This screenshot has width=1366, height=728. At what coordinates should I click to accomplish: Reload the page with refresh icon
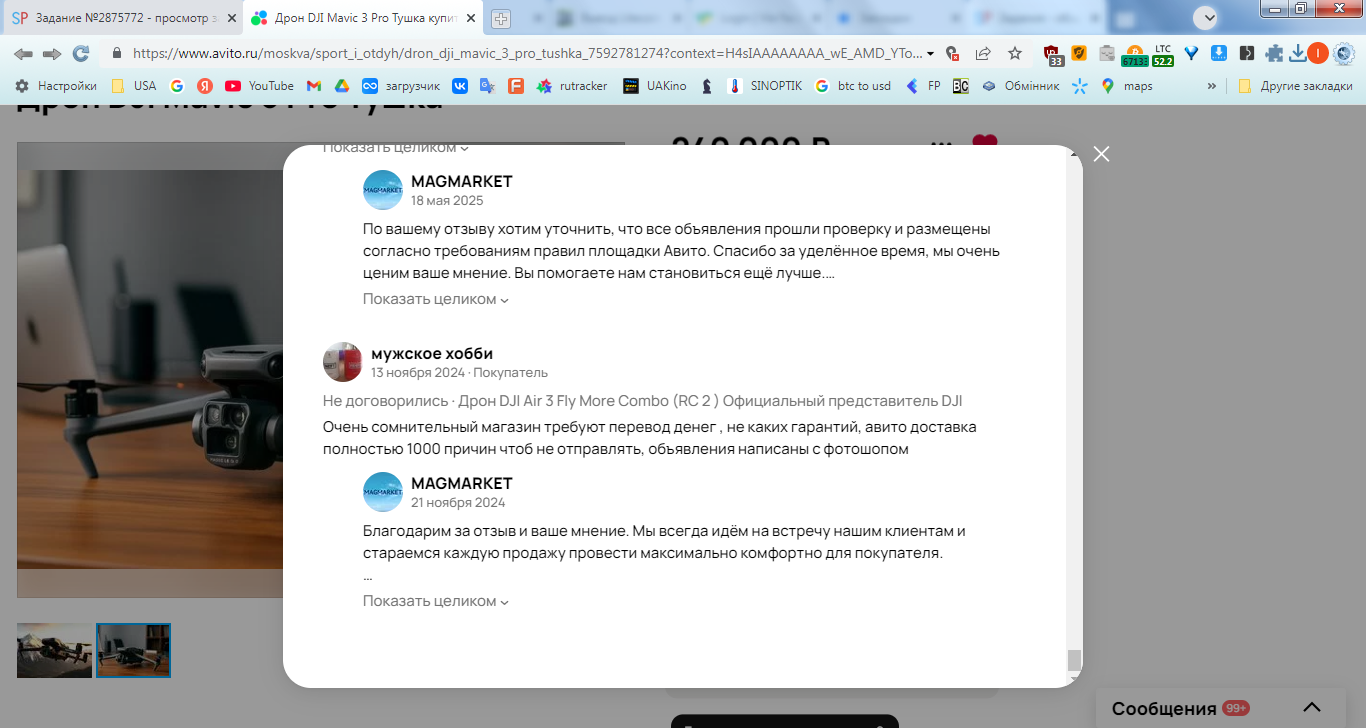click(x=81, y=54)
